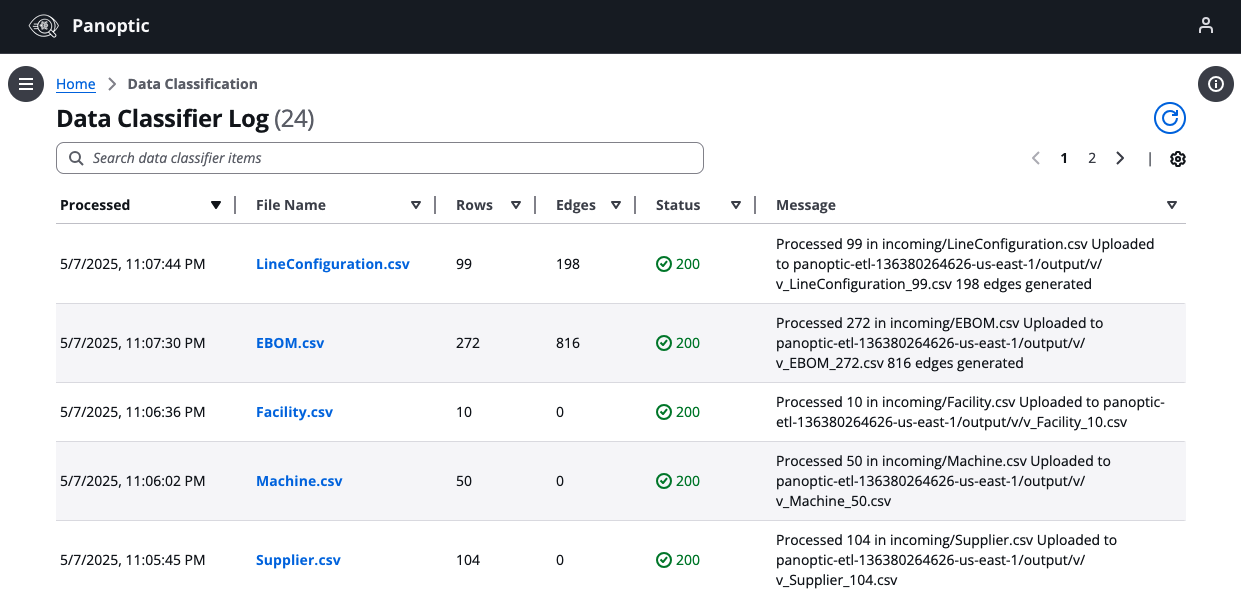
Task: Click the previous page arrow
Action: [x=1036, y=158]
